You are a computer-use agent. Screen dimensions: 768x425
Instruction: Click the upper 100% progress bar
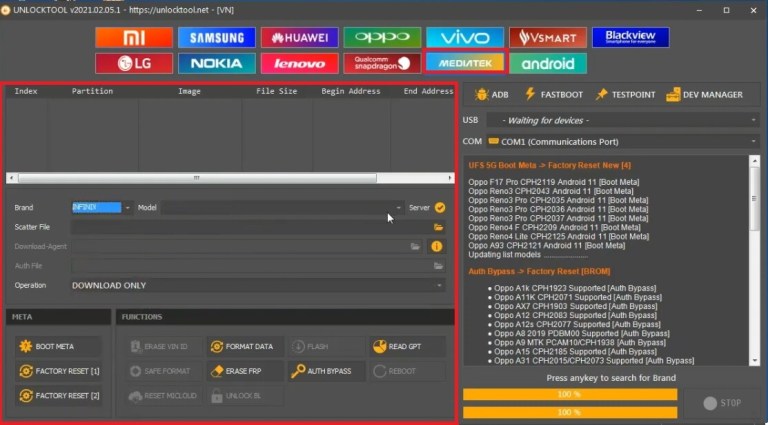(570, 394)
